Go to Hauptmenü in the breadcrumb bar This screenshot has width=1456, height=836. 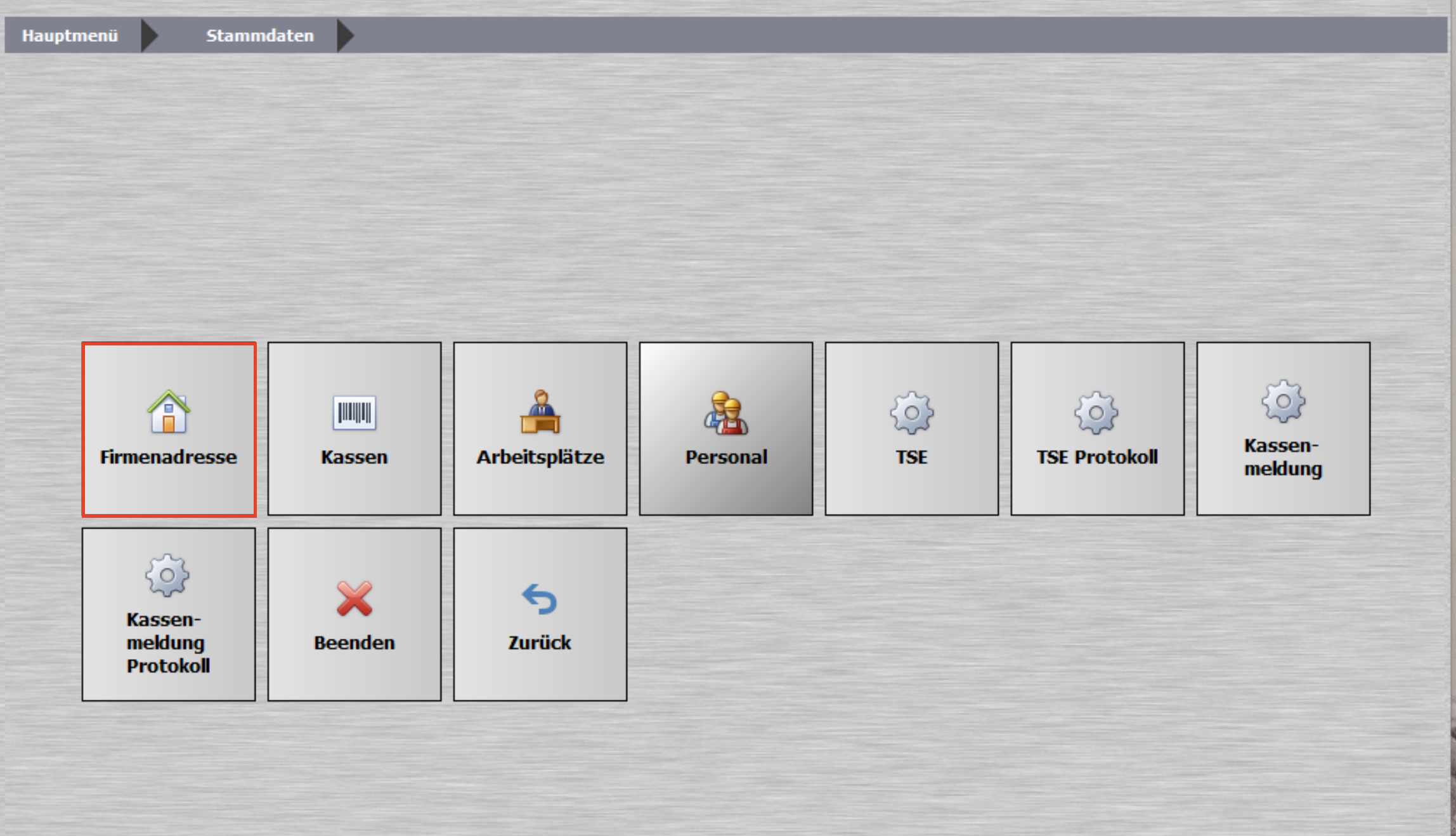click(x=70, y=35)
